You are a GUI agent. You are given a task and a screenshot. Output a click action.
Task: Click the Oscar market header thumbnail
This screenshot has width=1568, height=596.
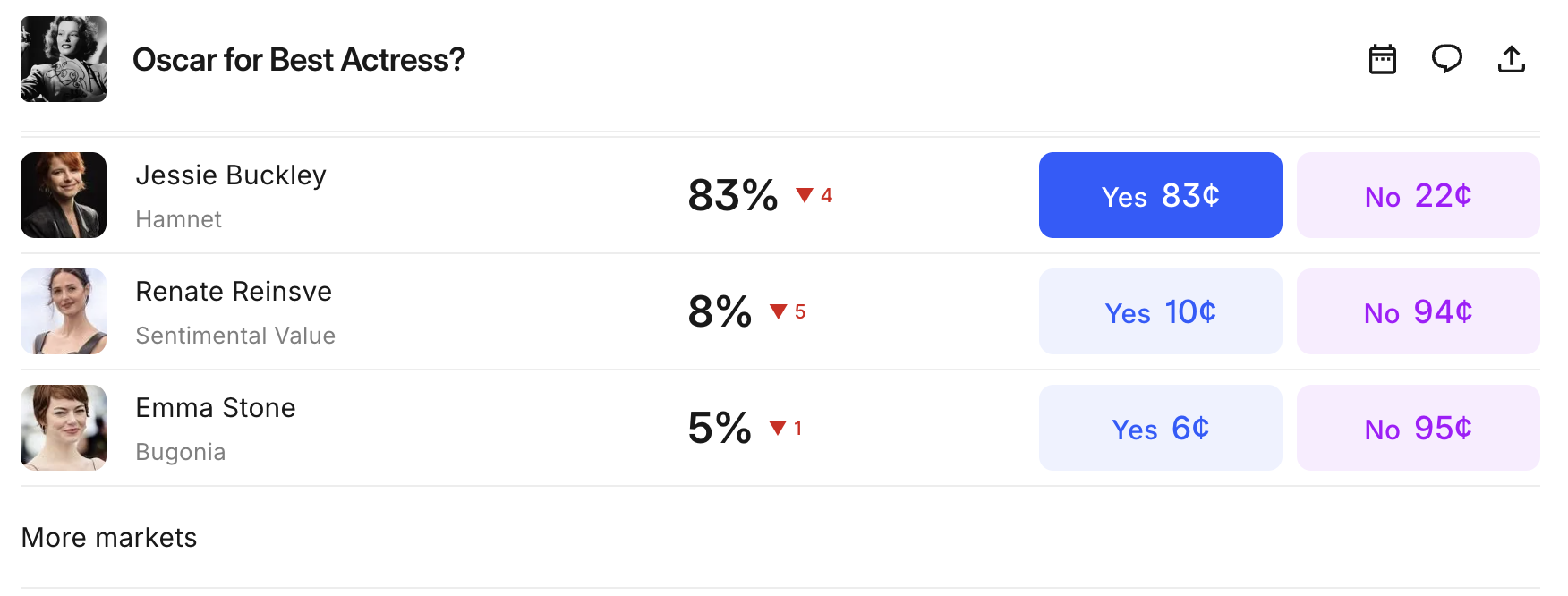(x=64, y=59)
